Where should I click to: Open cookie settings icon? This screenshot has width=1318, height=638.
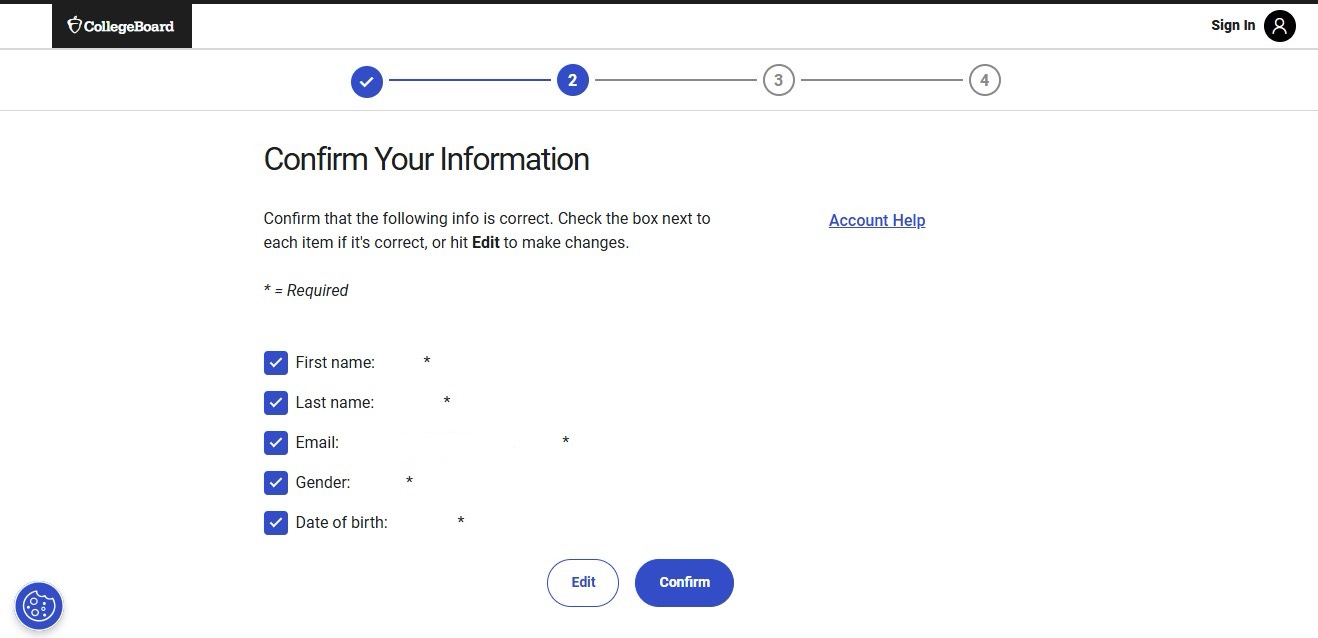click(x=39, y=605)
